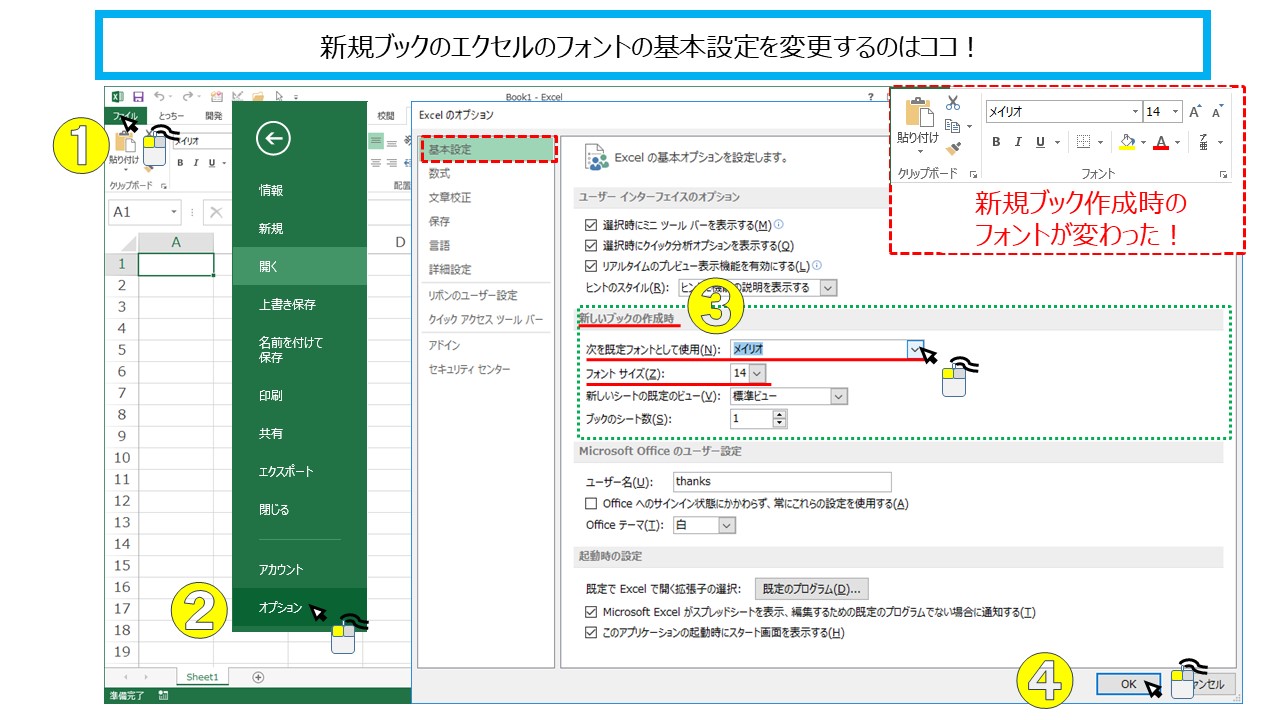This screenshot has height=720, width=1280.
Task: Apply the red font color A in the callout
Action: 1161,142
